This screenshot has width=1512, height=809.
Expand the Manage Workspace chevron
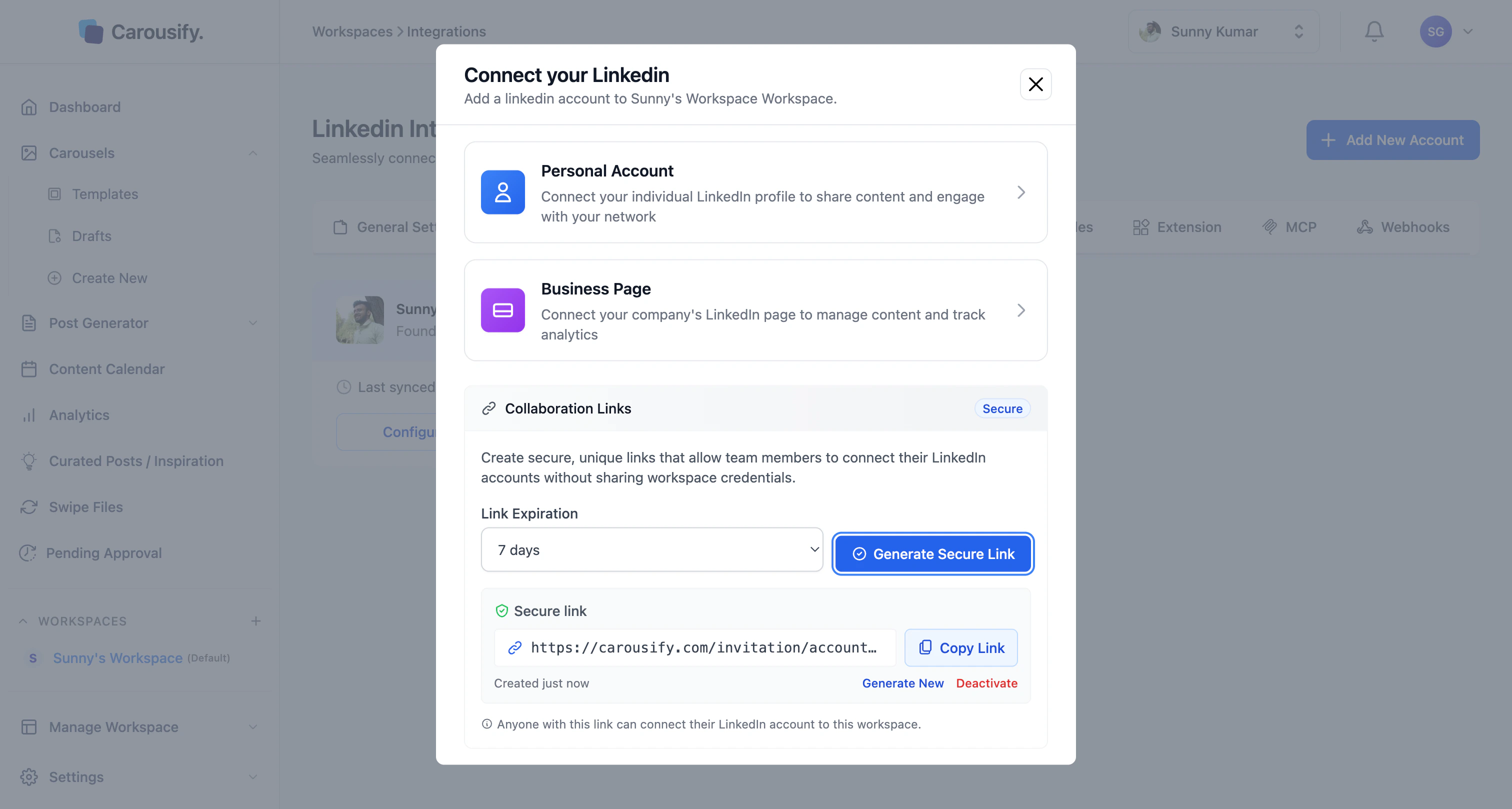(253, 727)
